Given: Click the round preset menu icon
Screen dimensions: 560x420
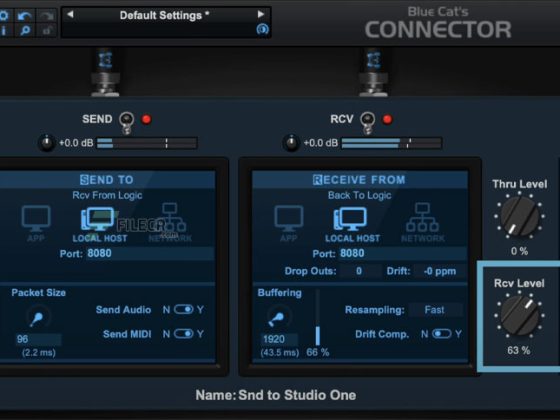Looking at the screenshot, I should [x=262, y=29].
